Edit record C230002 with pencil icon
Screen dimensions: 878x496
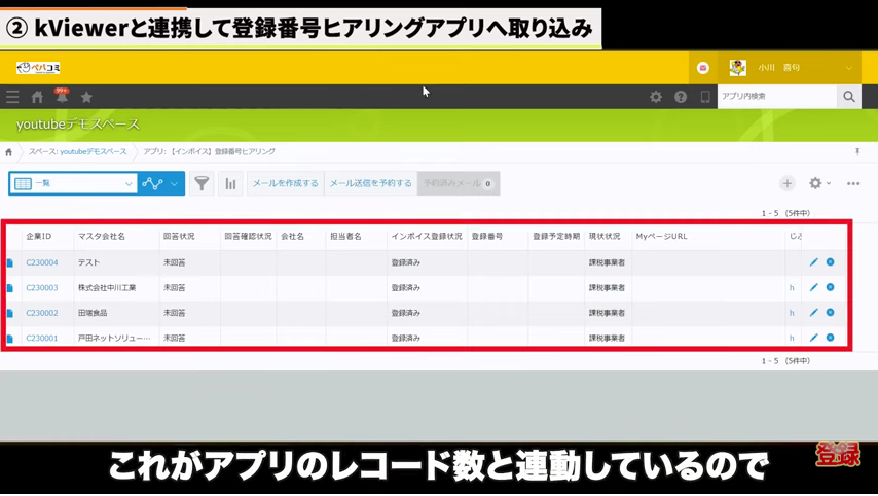[x=814, y=312]
